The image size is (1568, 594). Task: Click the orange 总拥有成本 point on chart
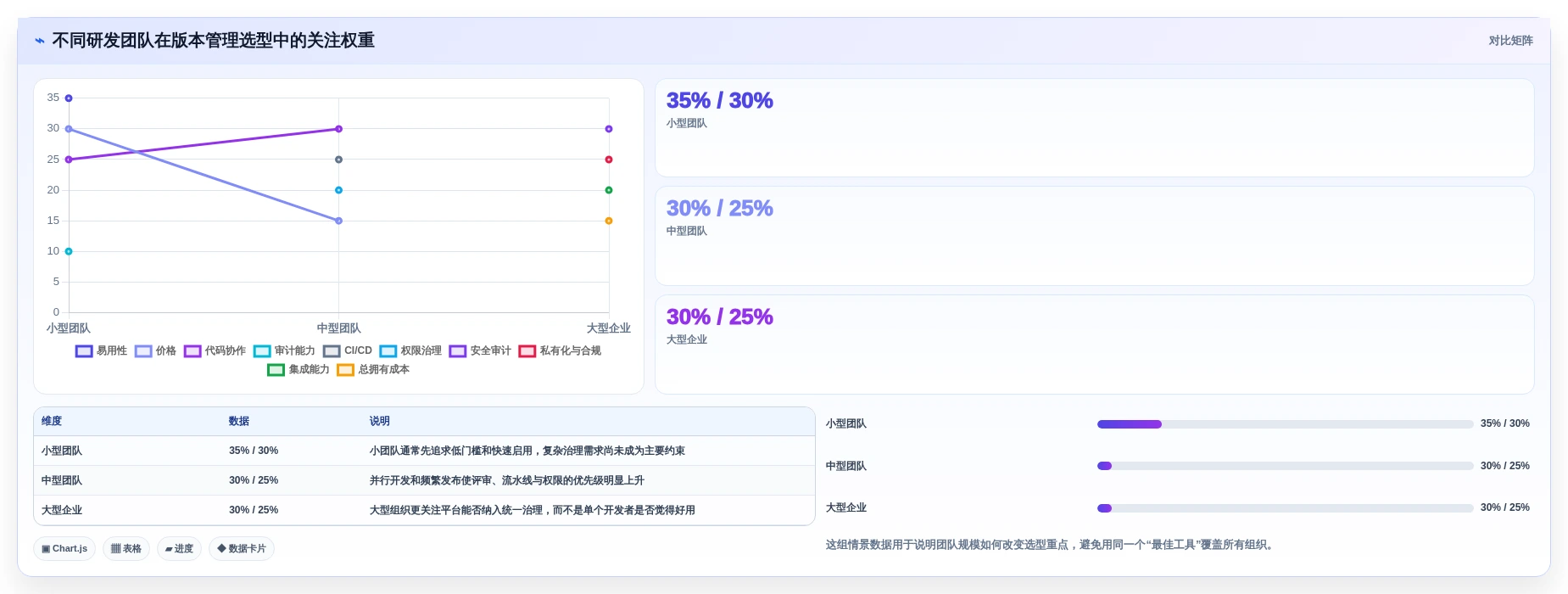(x=609, y=221)
